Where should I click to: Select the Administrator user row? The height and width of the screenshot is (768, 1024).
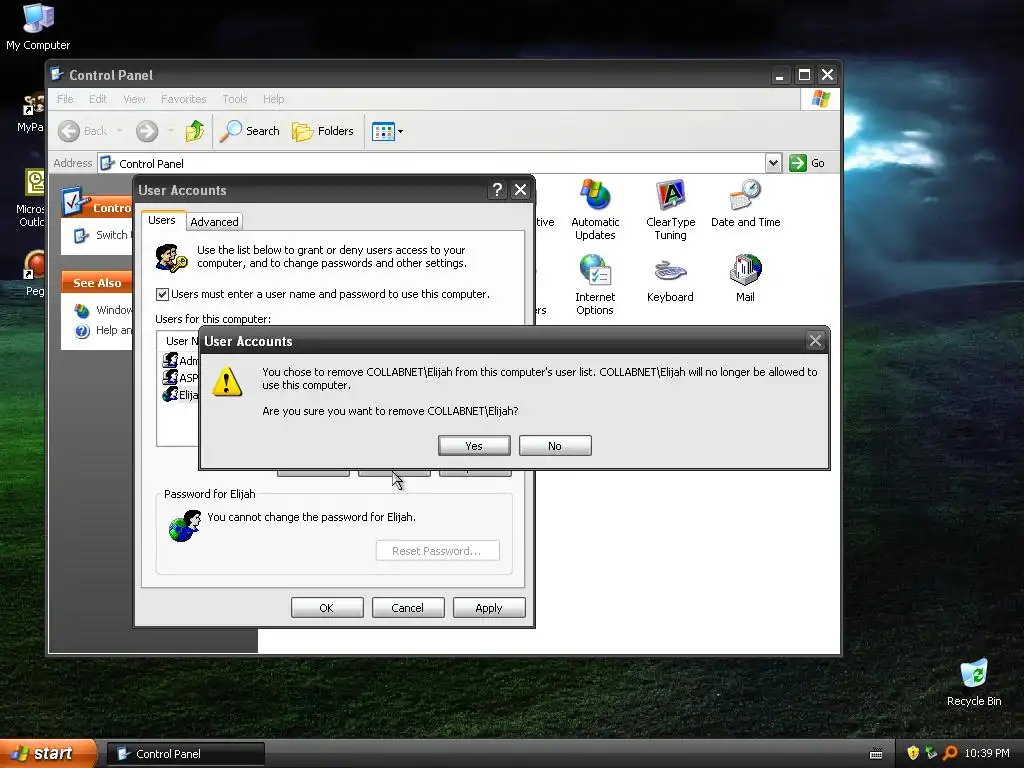click(x=180, y=360)
